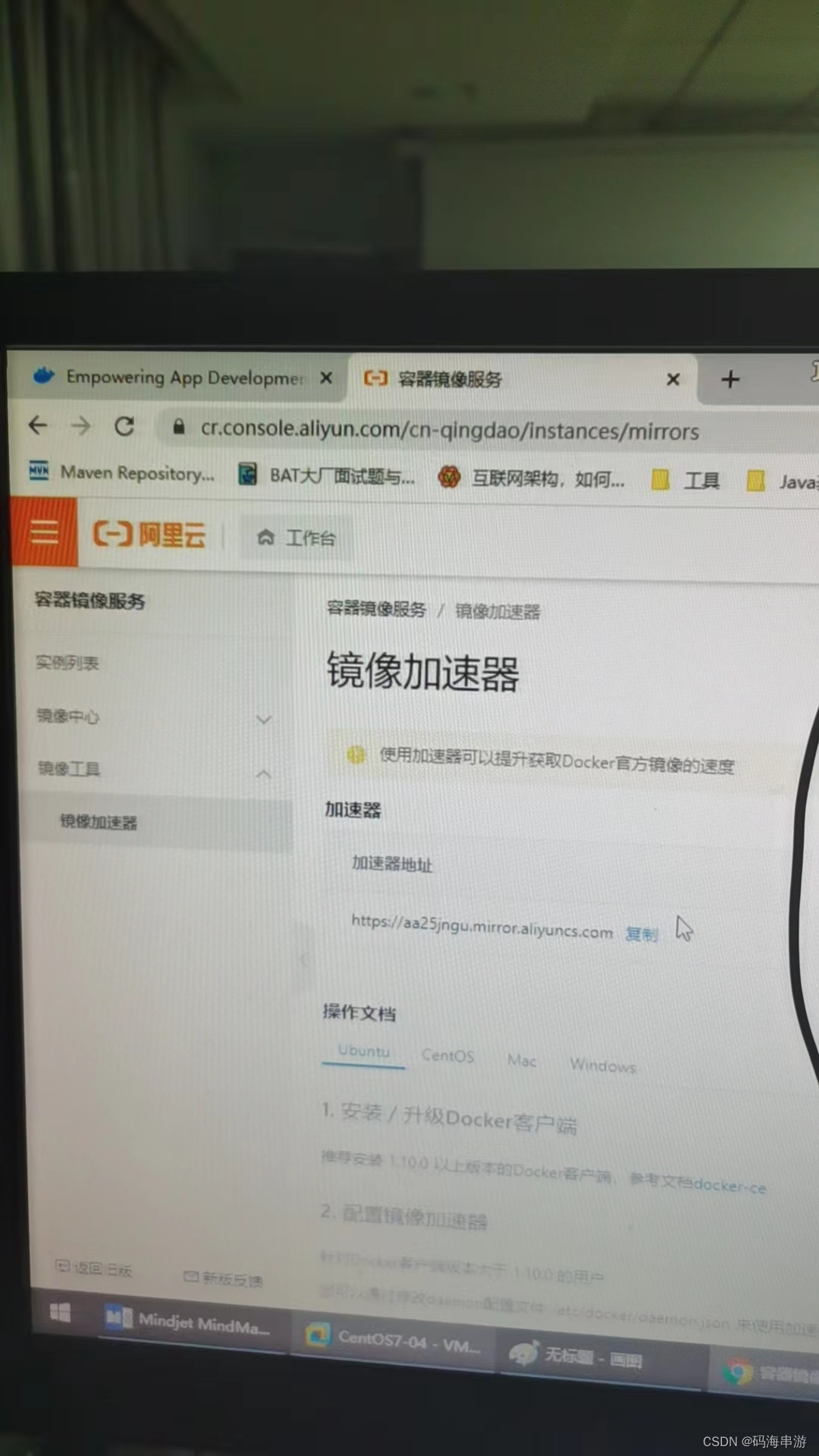
Task: Open the Java bookmark folder
Action: pyautogui.click(x=783, y=481)
